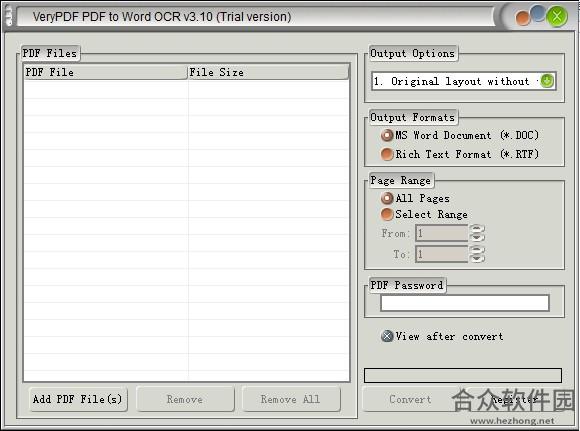Click the Remove All button

[x=291, y=399]
